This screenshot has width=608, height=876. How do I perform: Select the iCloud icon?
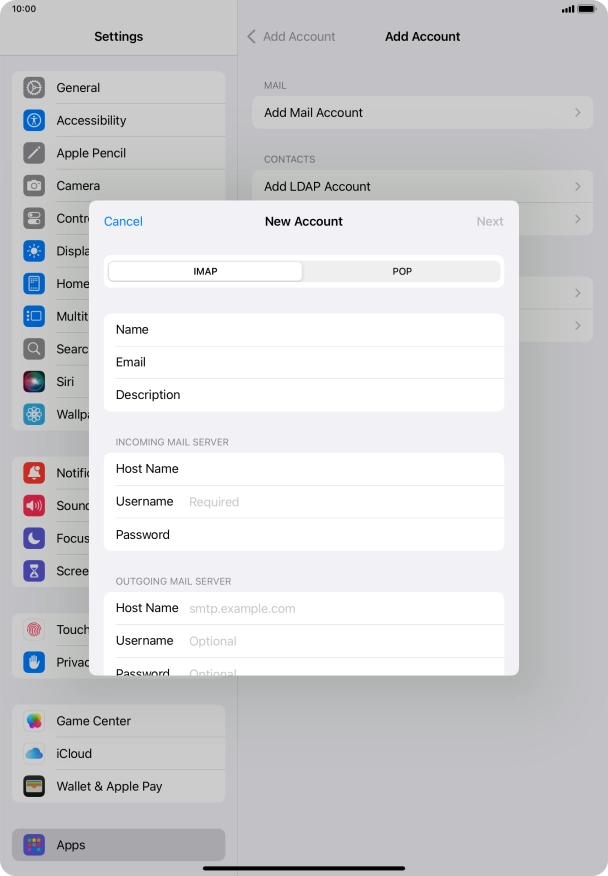[x=35, y=754]
